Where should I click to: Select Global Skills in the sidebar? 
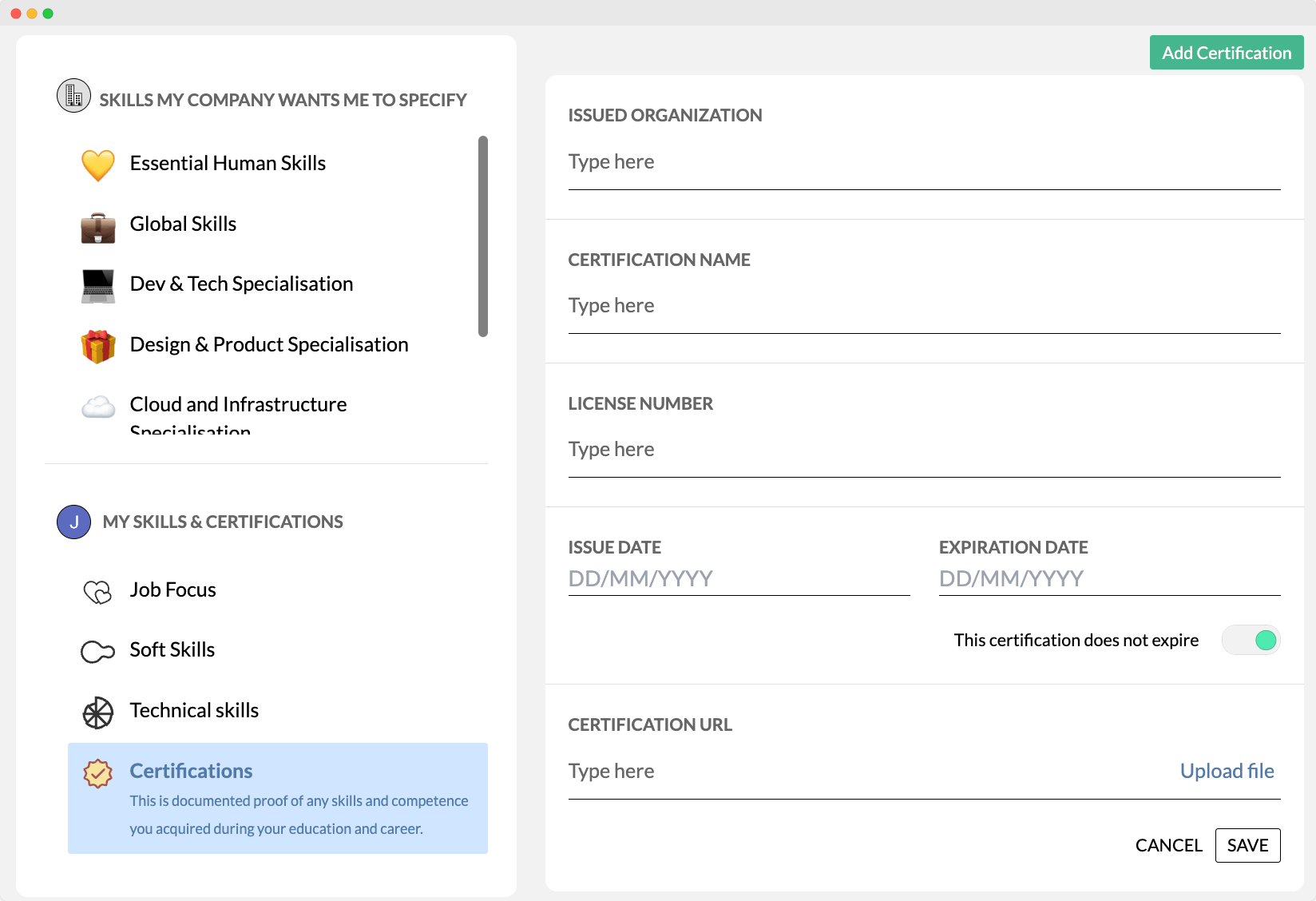183,224
